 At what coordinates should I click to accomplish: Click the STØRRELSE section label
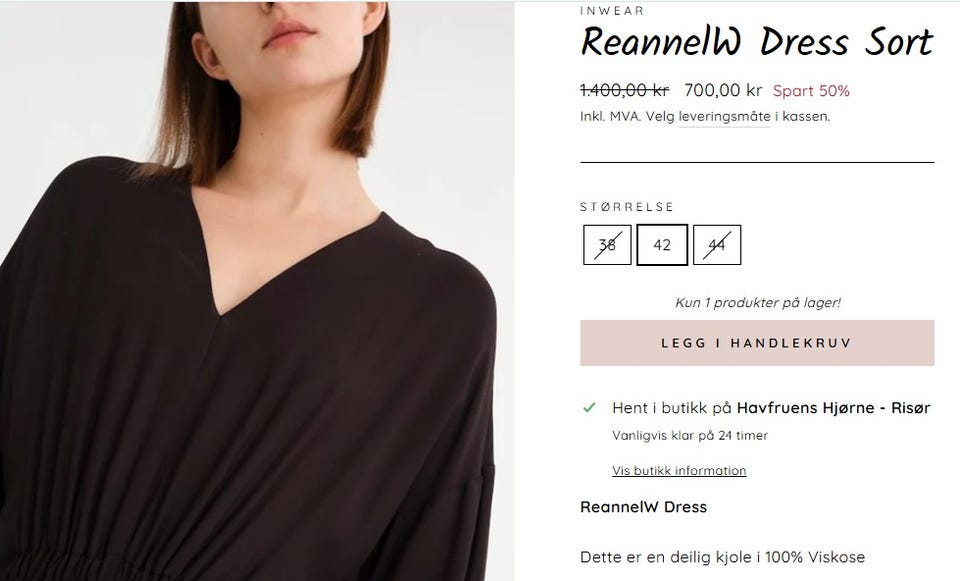tap(627, 207)
